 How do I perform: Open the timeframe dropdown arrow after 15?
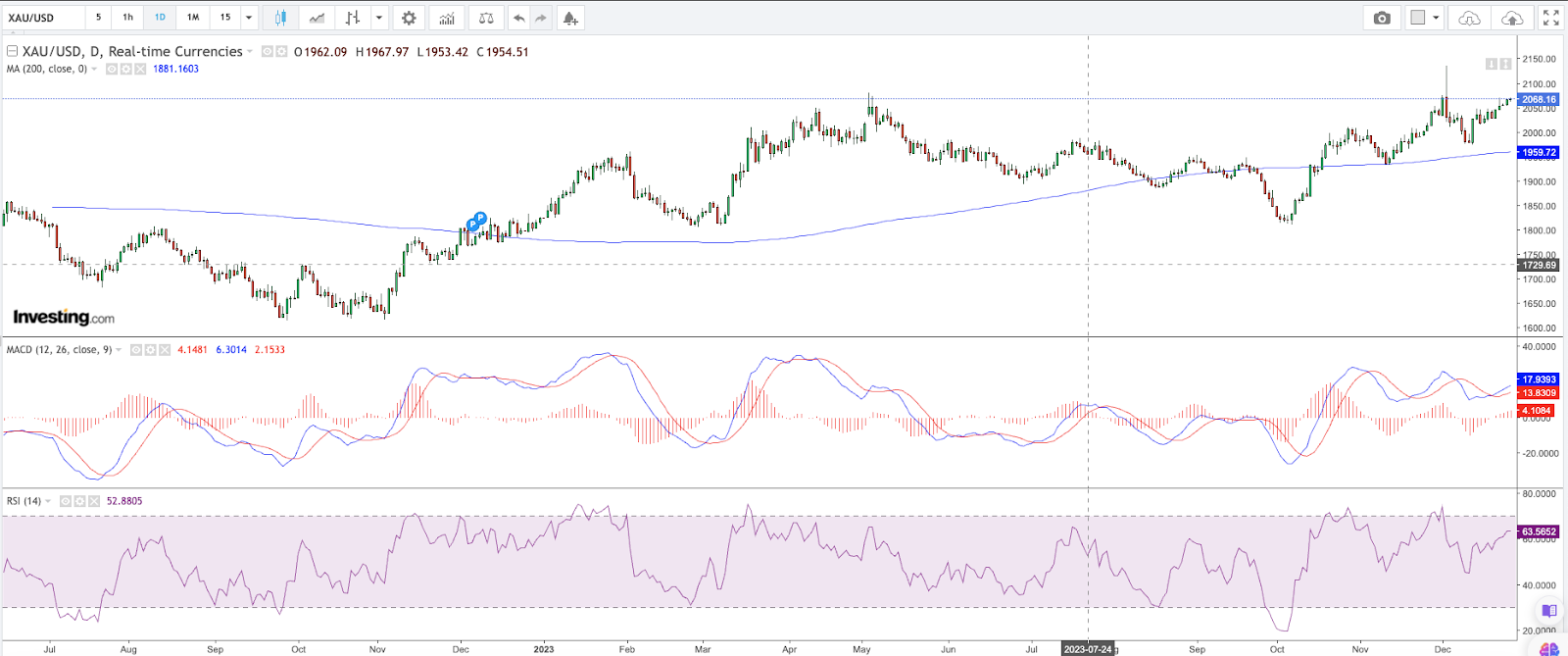tap(249, 18)
